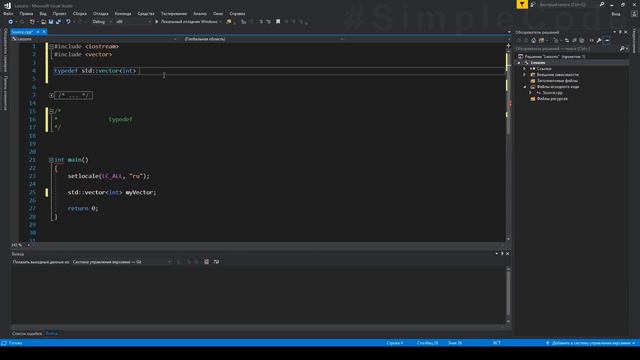
Task: Click on myVector declaration line
Action: pyautogui.click(x=112, y=192)
